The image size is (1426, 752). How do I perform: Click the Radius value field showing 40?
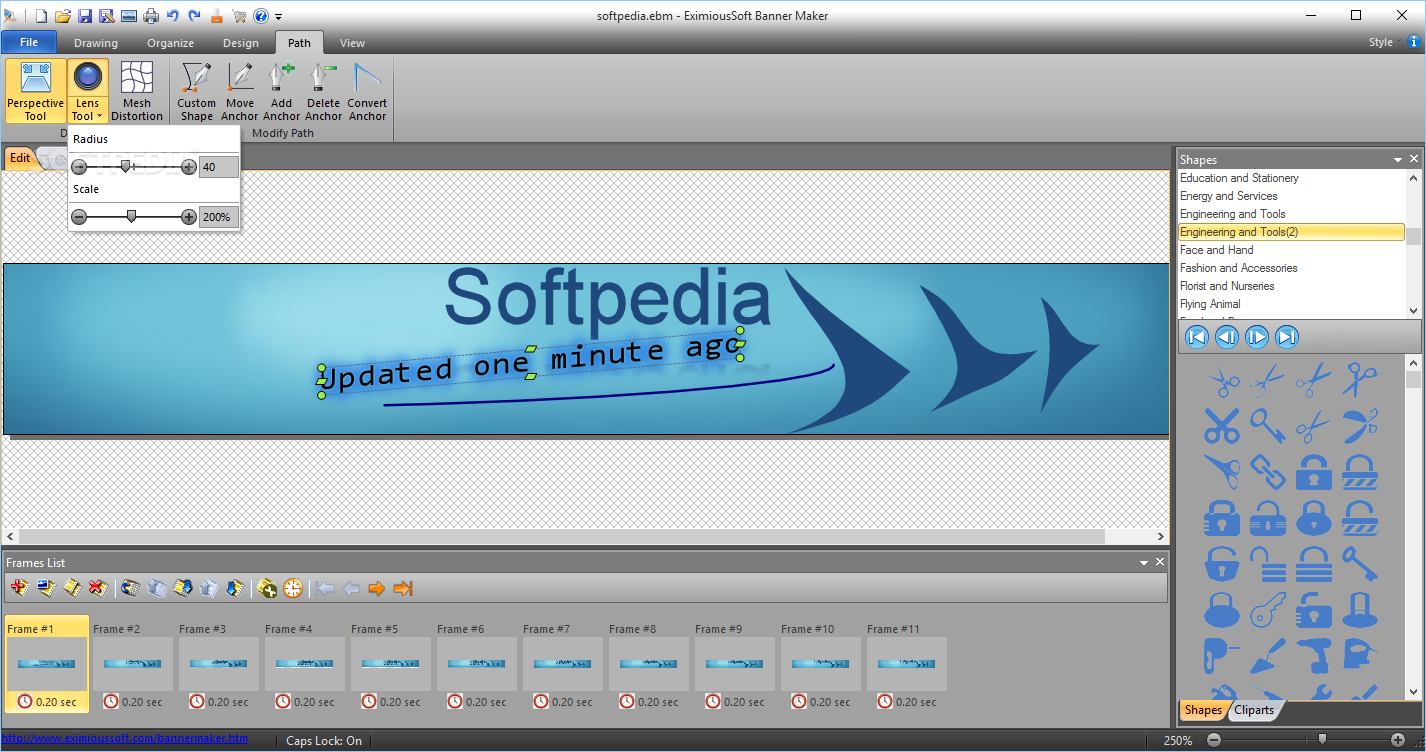click(x=219, y=167)
